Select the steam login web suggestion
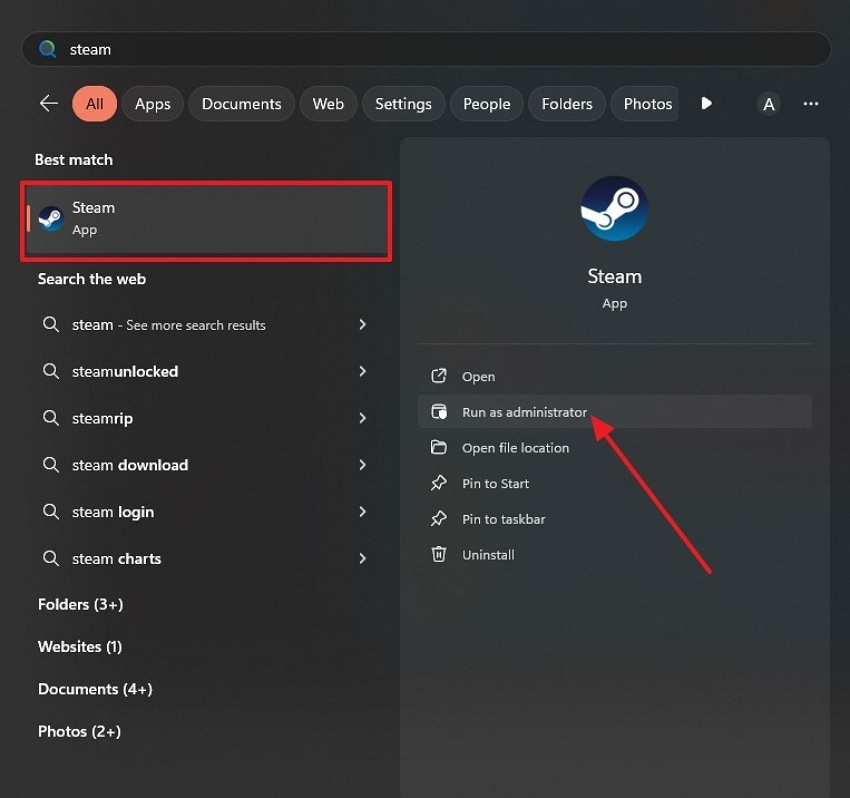The width and height of the screenshot is (850, 798). click(205, 512)
